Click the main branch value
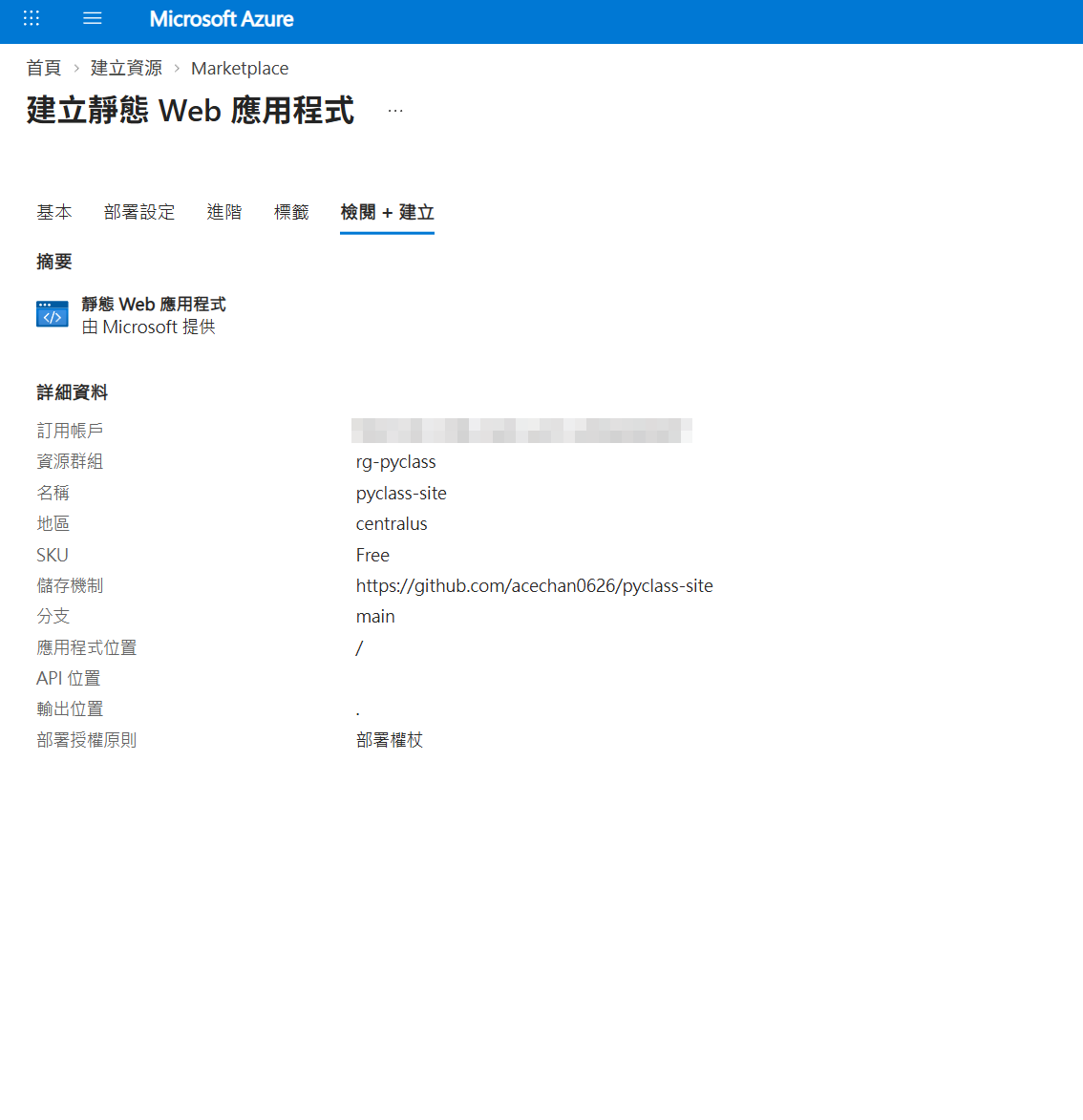The height and width of the screenshot is (1120, 1083). point(375,617)
